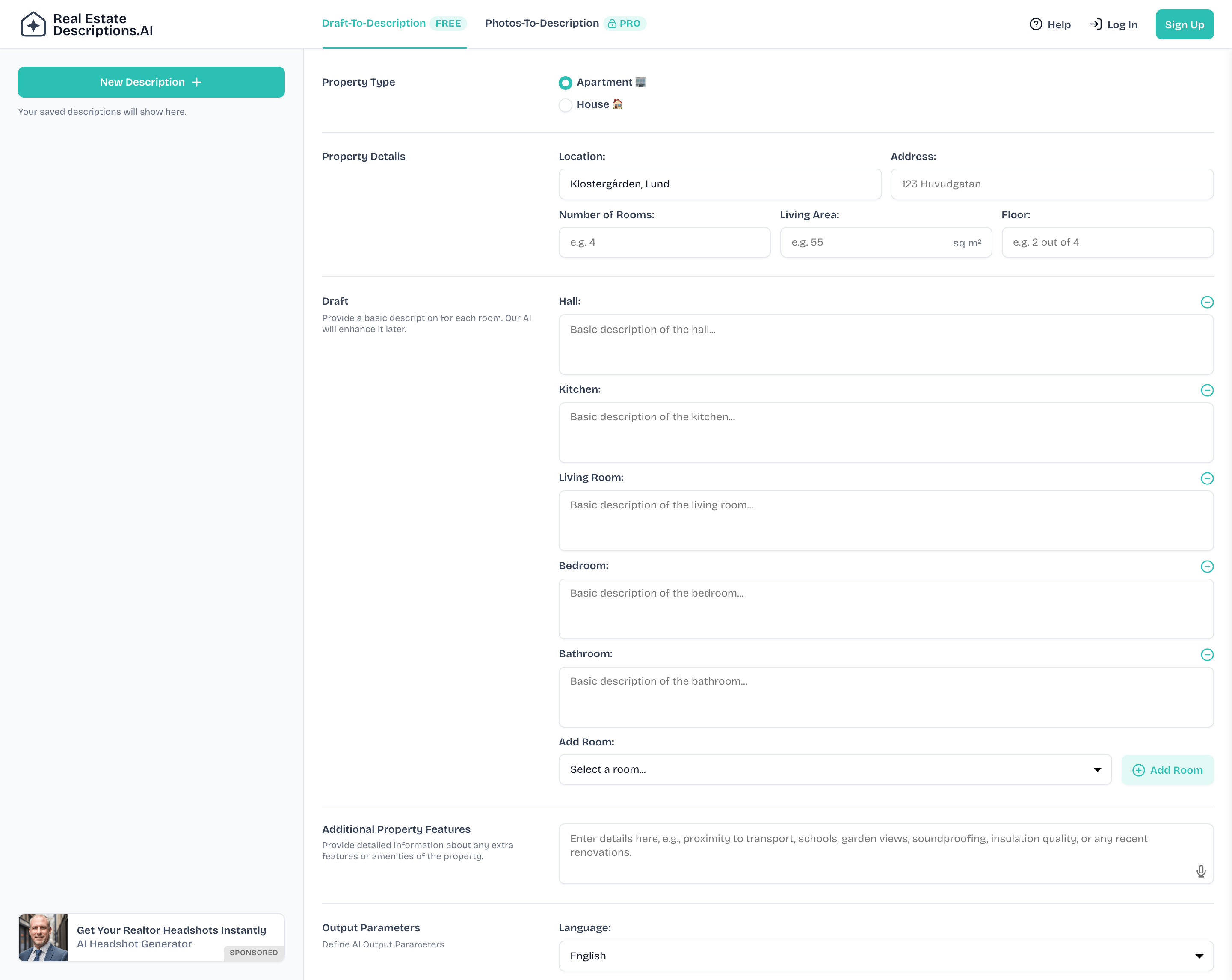Click the microphone voice input icon
This screenshot has height=980, width=1232.
[x=1201, y=871]
